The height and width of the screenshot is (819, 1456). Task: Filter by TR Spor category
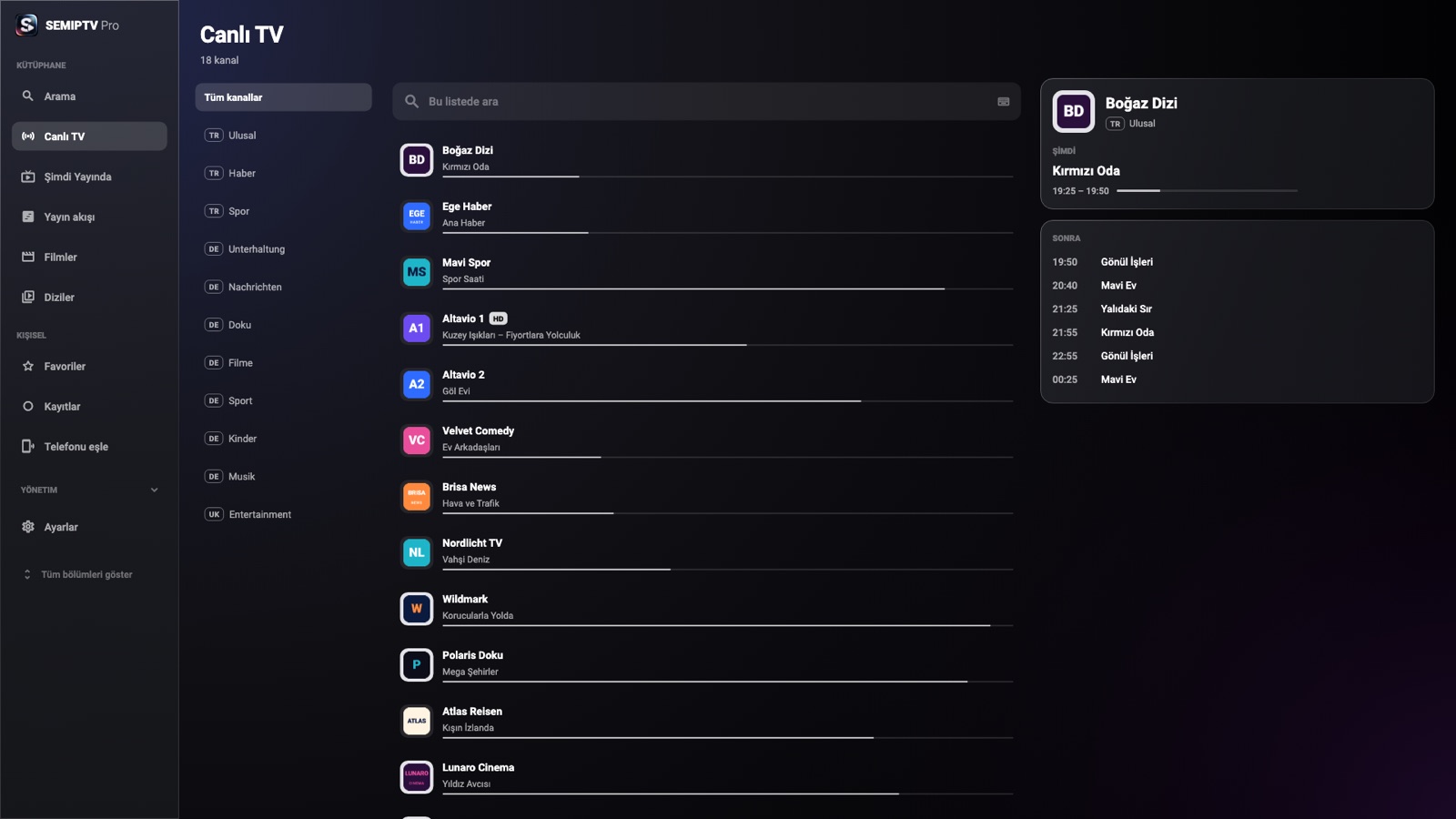[x=283, y=211]
